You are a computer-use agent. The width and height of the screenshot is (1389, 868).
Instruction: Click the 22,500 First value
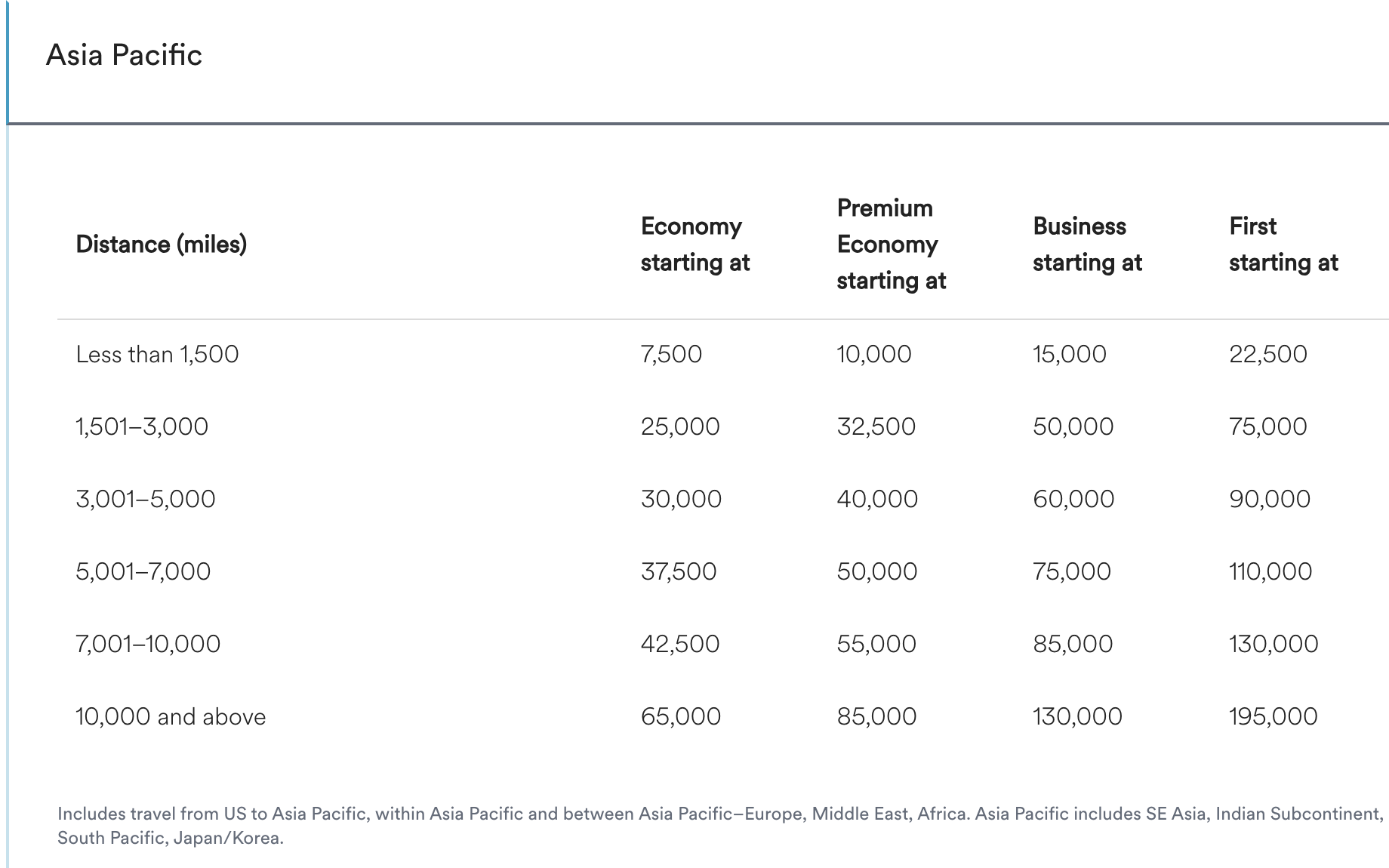tap(1268, 354)
